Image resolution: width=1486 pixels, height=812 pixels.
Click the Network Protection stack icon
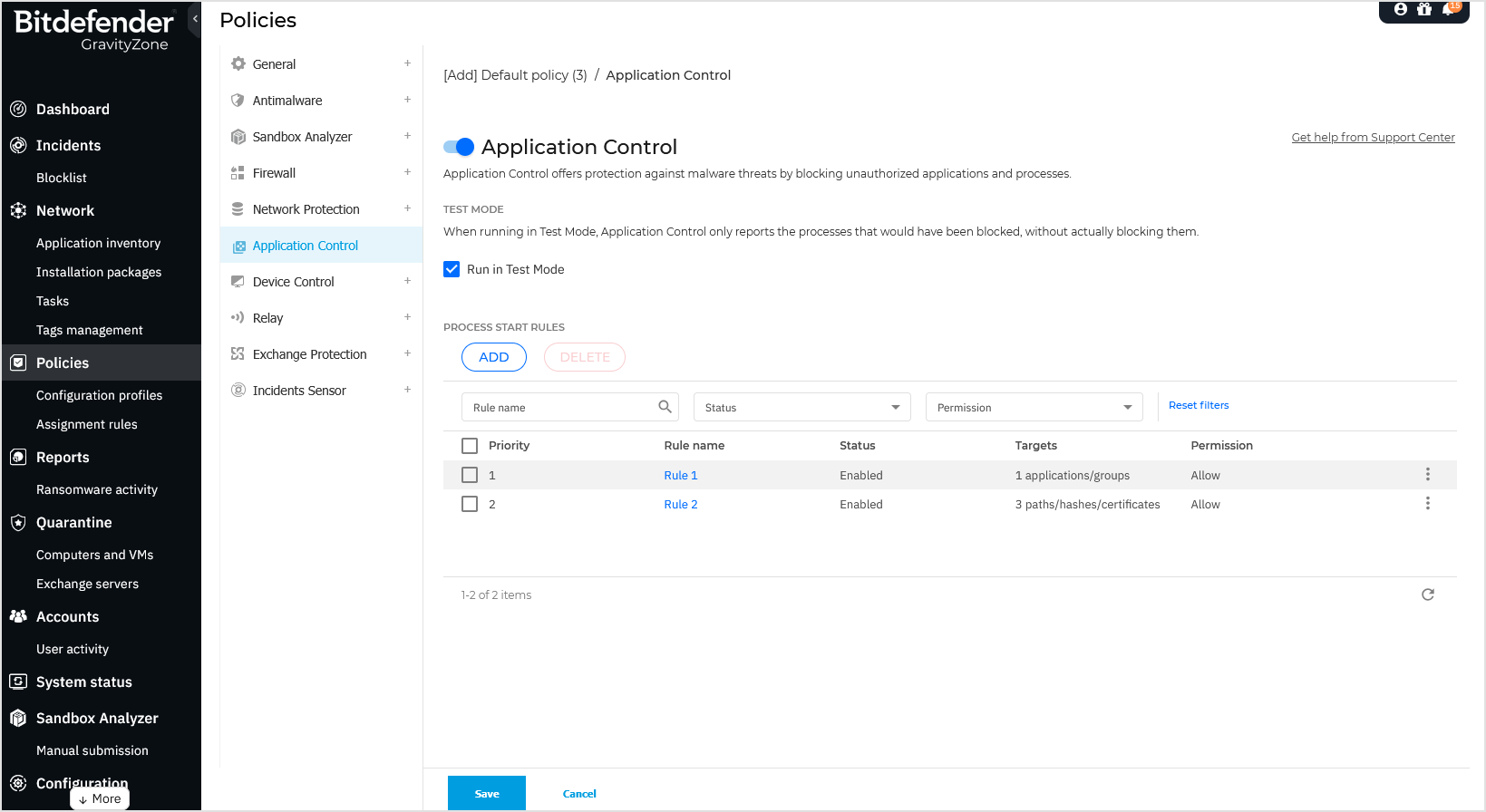(x=238, y=208)
